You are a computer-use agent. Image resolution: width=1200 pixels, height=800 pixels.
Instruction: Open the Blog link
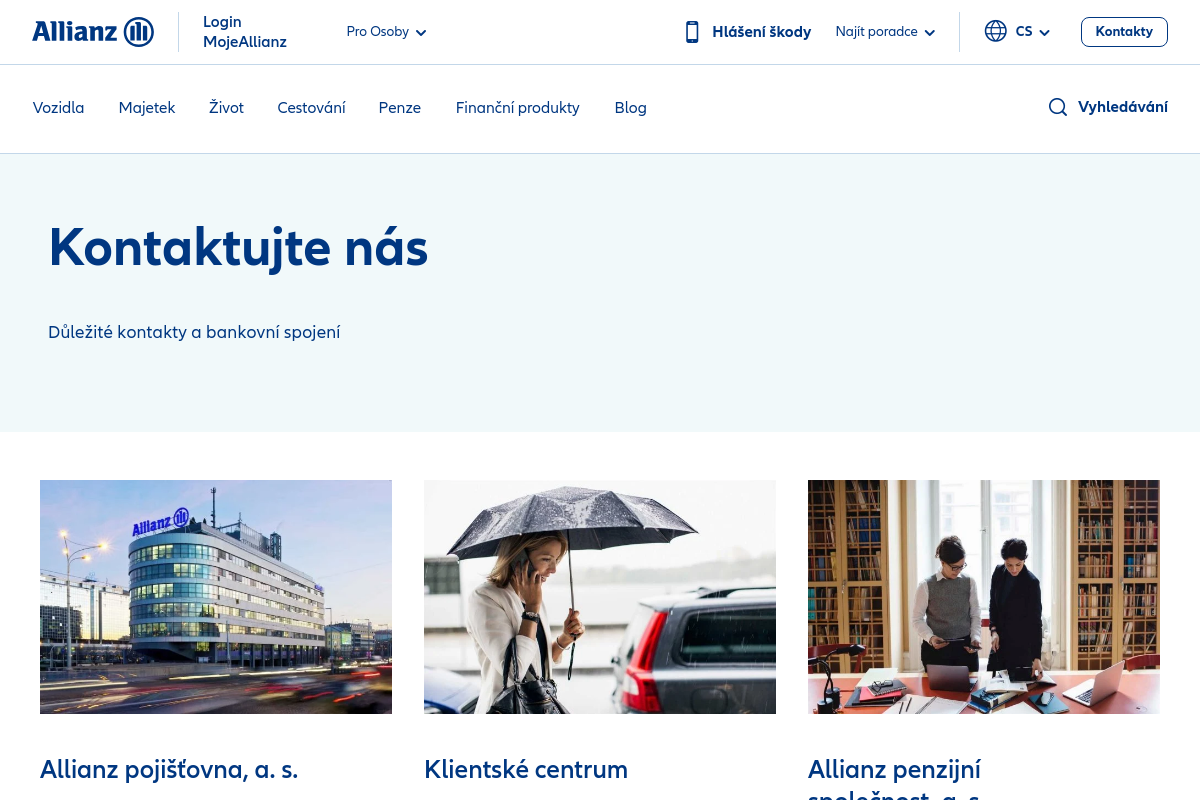coord(630,108)
